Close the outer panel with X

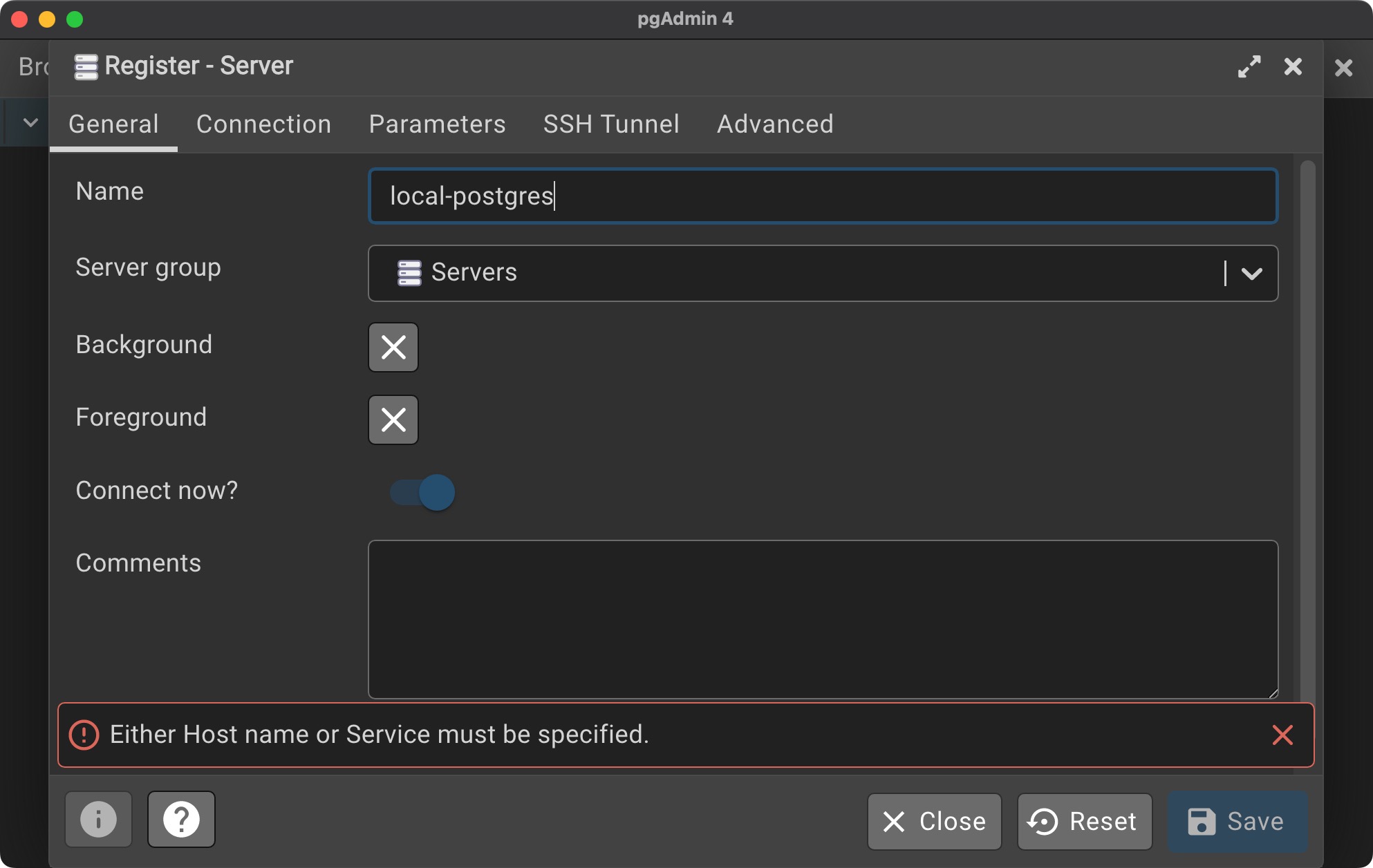pyautogui.click(x=1343, y=68)
